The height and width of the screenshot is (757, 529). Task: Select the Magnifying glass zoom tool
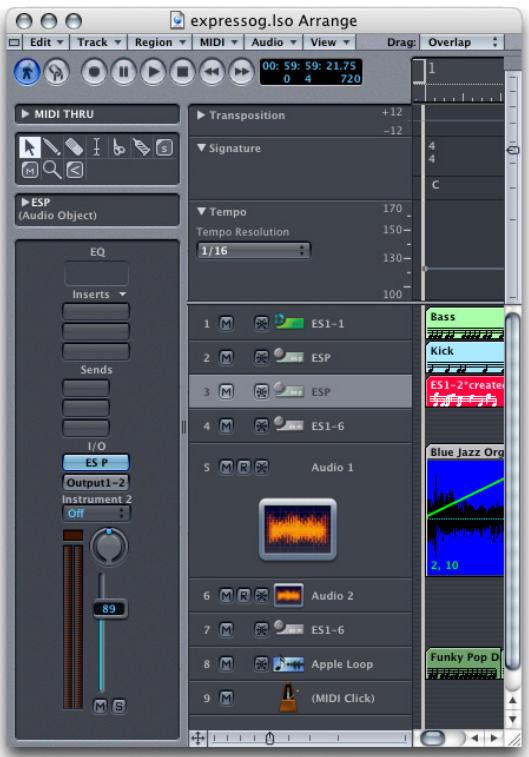coord(52,170)
